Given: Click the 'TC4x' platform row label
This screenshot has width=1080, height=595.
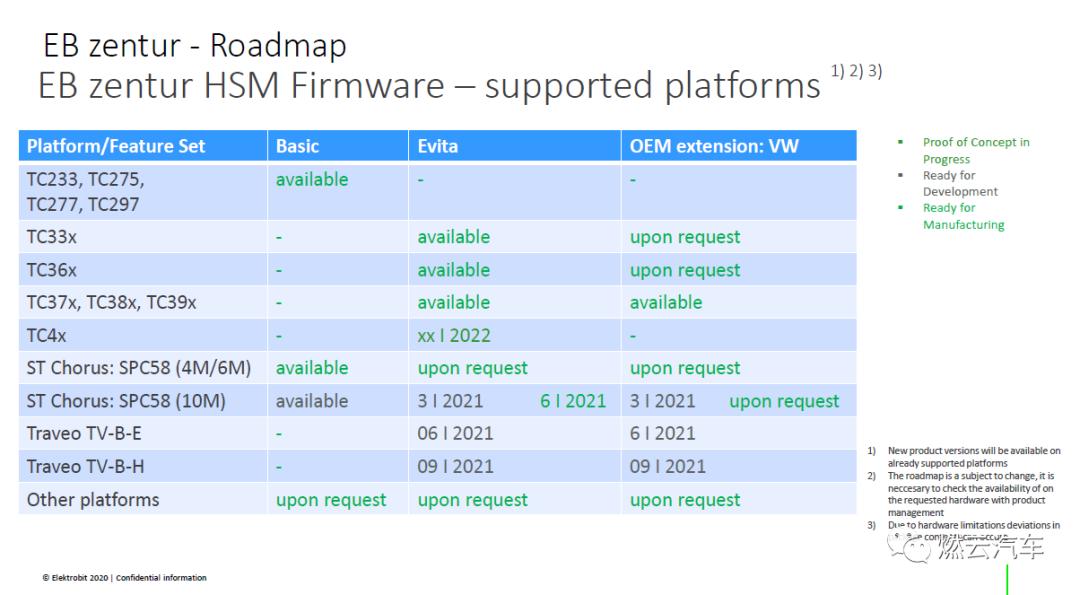Looking at the screenshot, I should [x=46, y=336].
